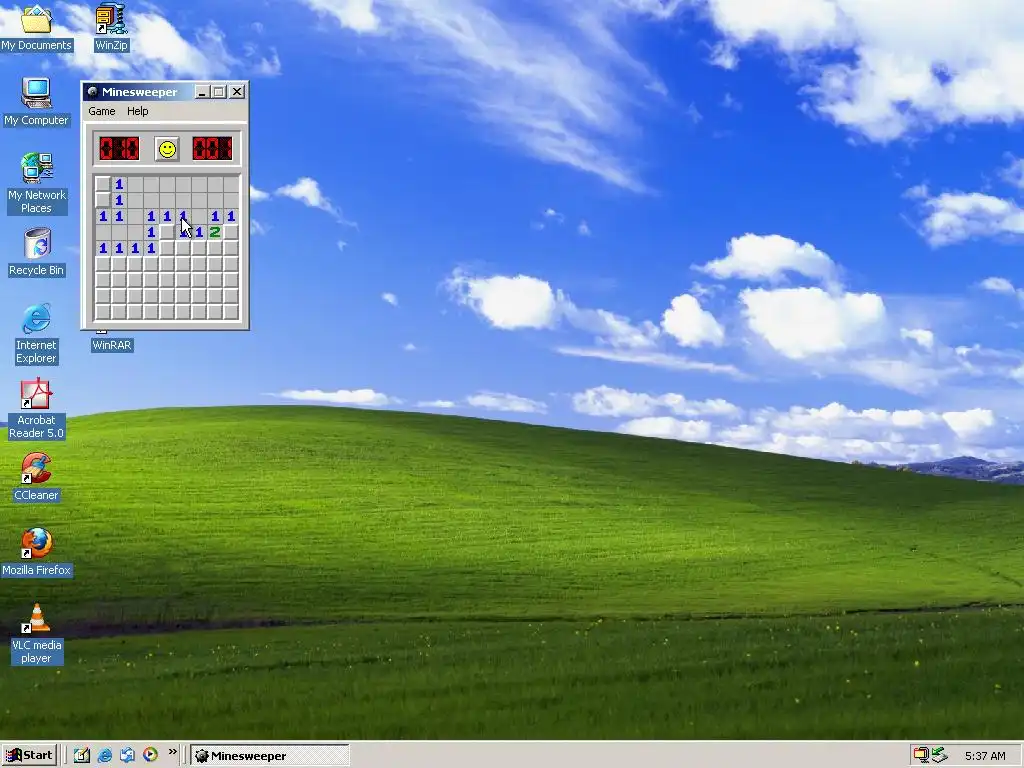1024x768 pixels.
Task: Open the Game menu in Minesweeper
Action: 102,111
